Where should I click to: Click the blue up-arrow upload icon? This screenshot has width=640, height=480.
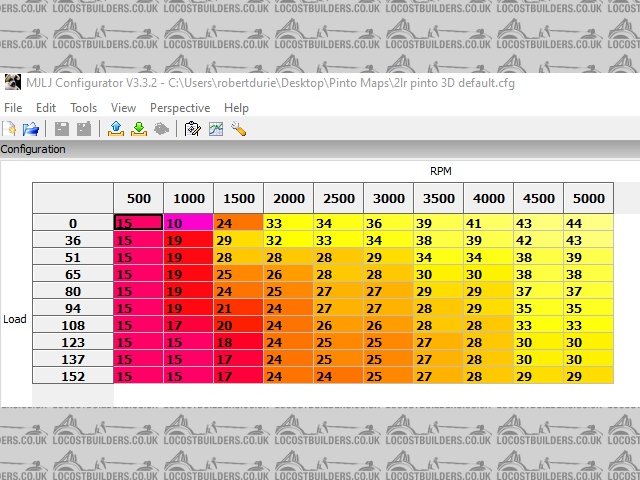(116, 129)
